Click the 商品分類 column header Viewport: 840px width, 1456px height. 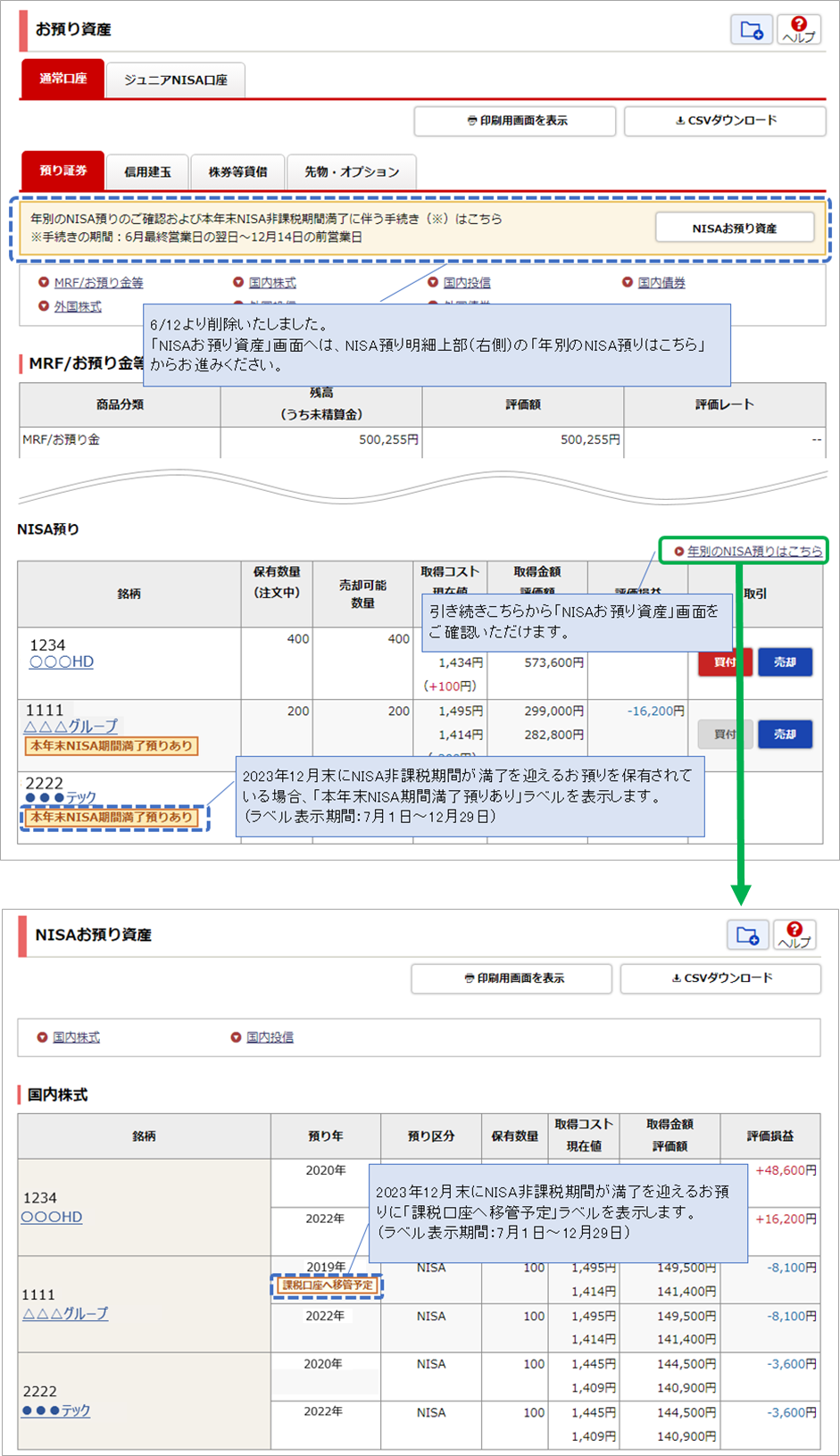[121, 404]
